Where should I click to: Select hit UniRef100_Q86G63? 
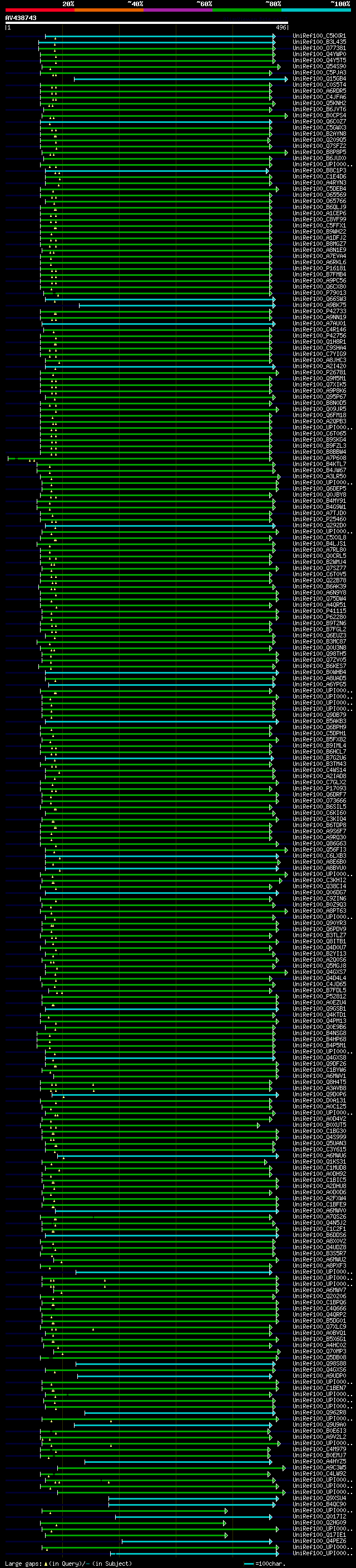click(x=319, y=843)
